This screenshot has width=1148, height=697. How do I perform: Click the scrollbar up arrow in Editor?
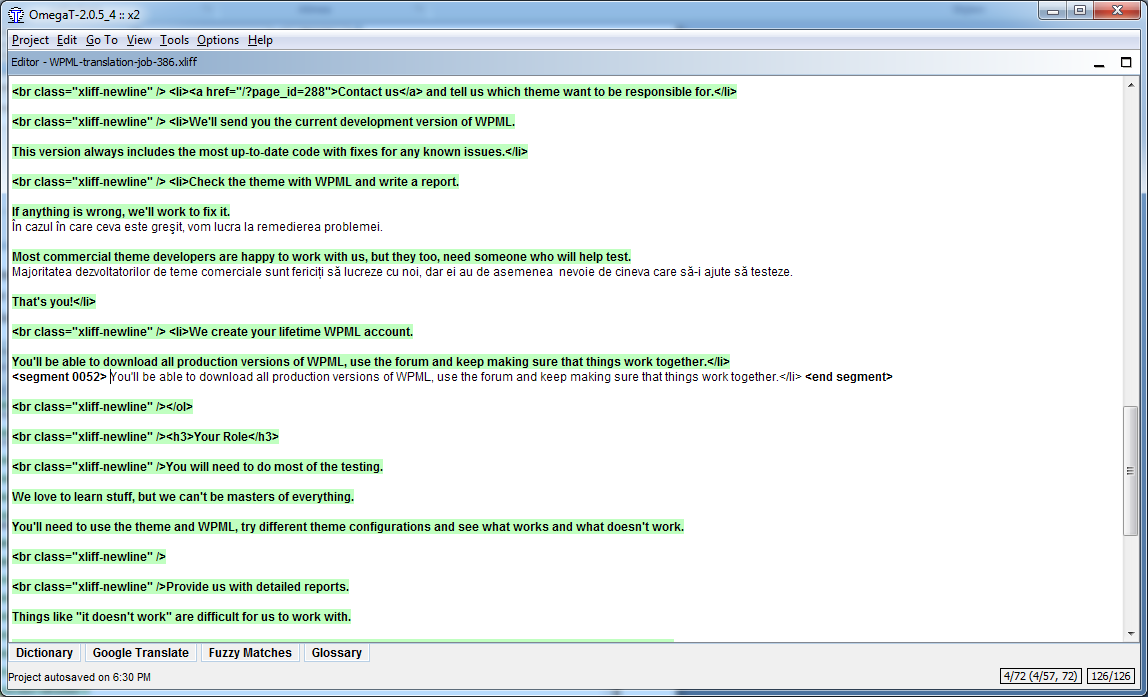tap(1131, 86)
